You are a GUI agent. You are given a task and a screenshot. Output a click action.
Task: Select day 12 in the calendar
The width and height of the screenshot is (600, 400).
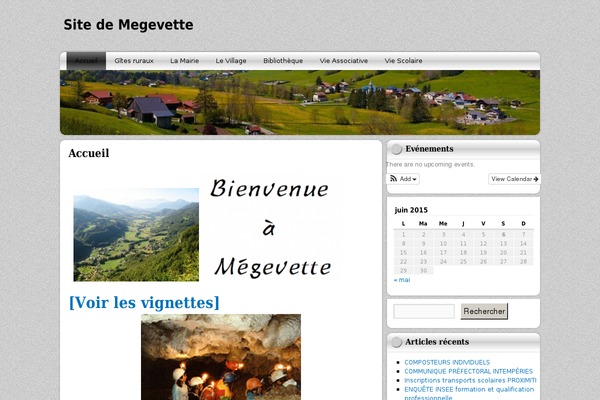coord(483,243)
